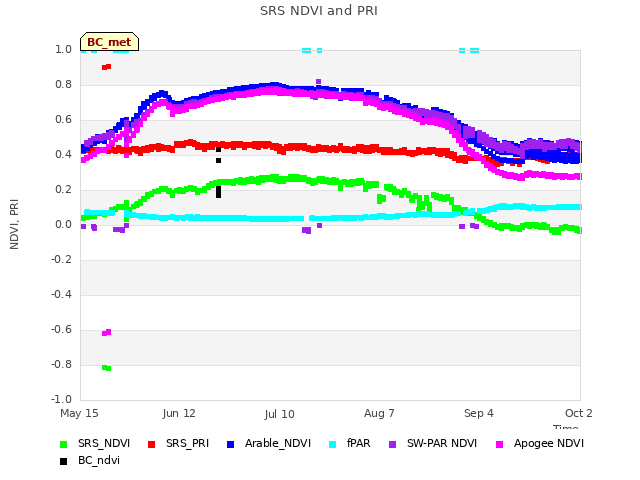This screenshot has width=640, height=480.
Task: Click the black BC_ndvi legend swatch
Action: 63,462
